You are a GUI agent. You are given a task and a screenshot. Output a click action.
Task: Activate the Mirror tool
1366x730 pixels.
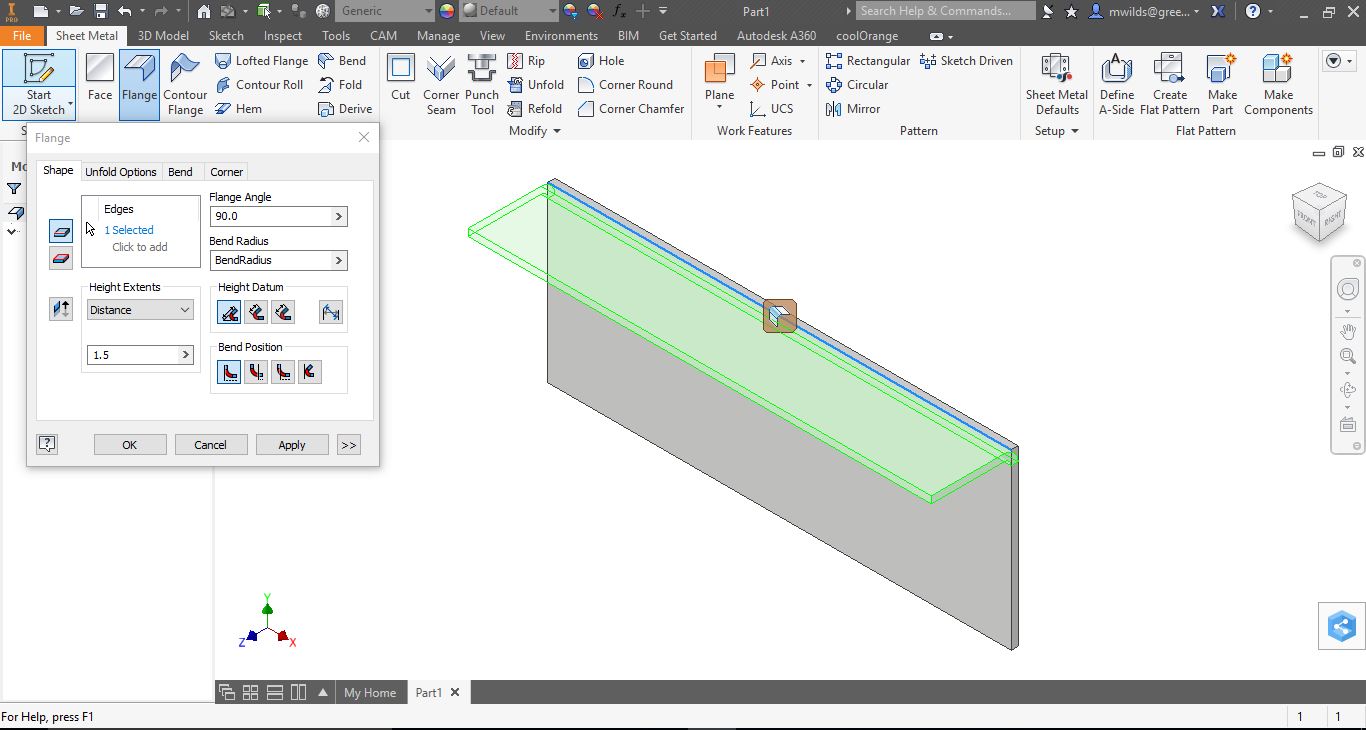(853, 109)
